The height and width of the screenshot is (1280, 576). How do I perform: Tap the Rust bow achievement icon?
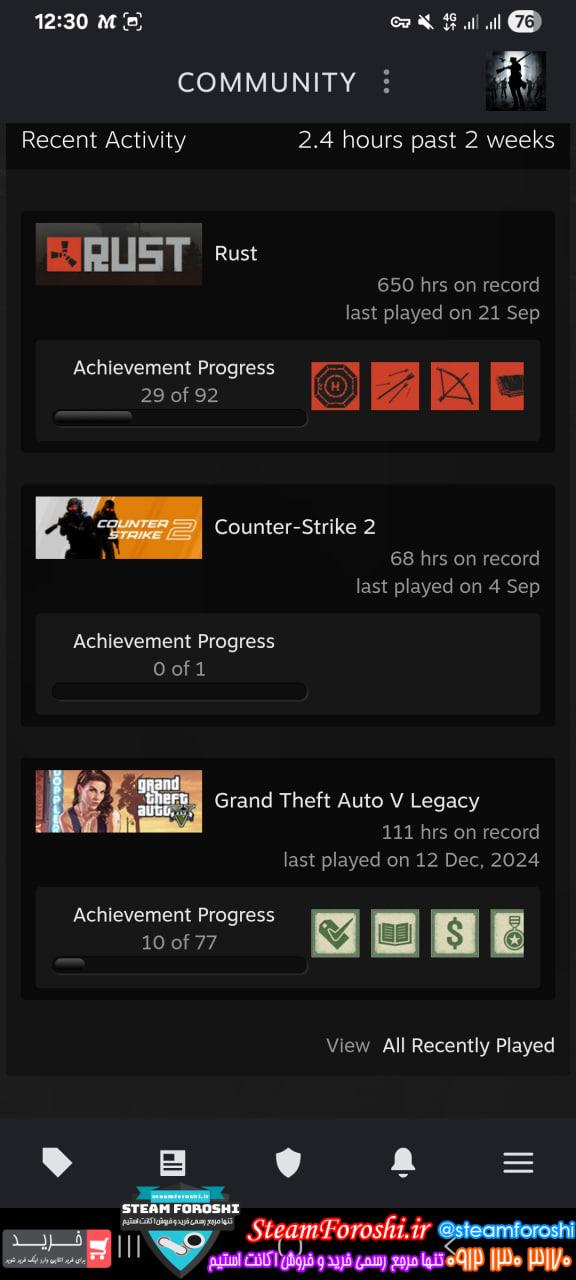click(455, 386)
